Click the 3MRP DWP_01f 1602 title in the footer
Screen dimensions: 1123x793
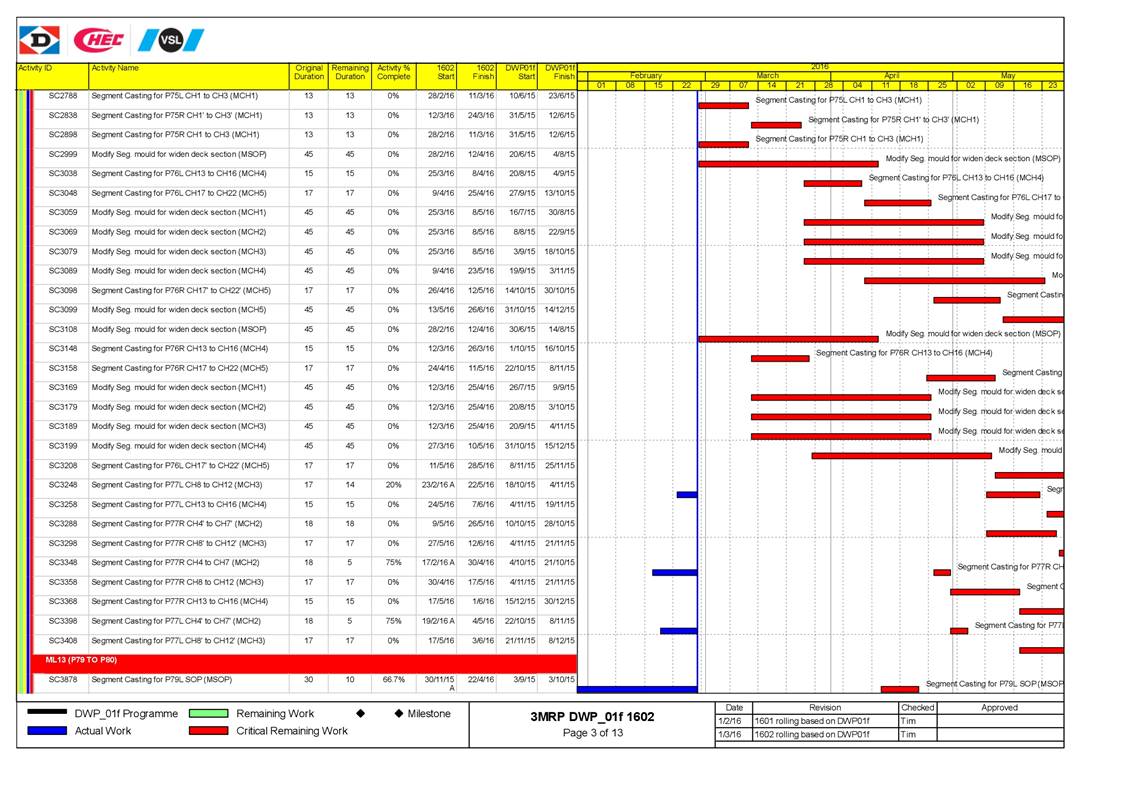592,716
